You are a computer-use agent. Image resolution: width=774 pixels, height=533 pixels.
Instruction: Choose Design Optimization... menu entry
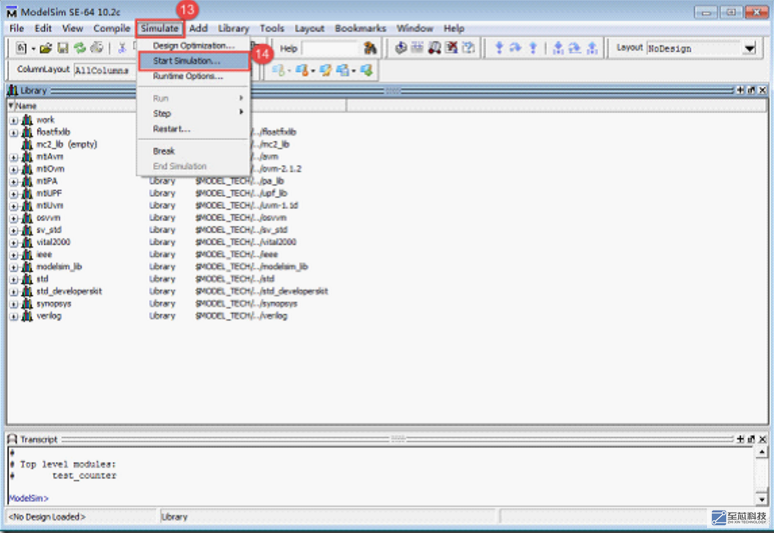[194, 45]
